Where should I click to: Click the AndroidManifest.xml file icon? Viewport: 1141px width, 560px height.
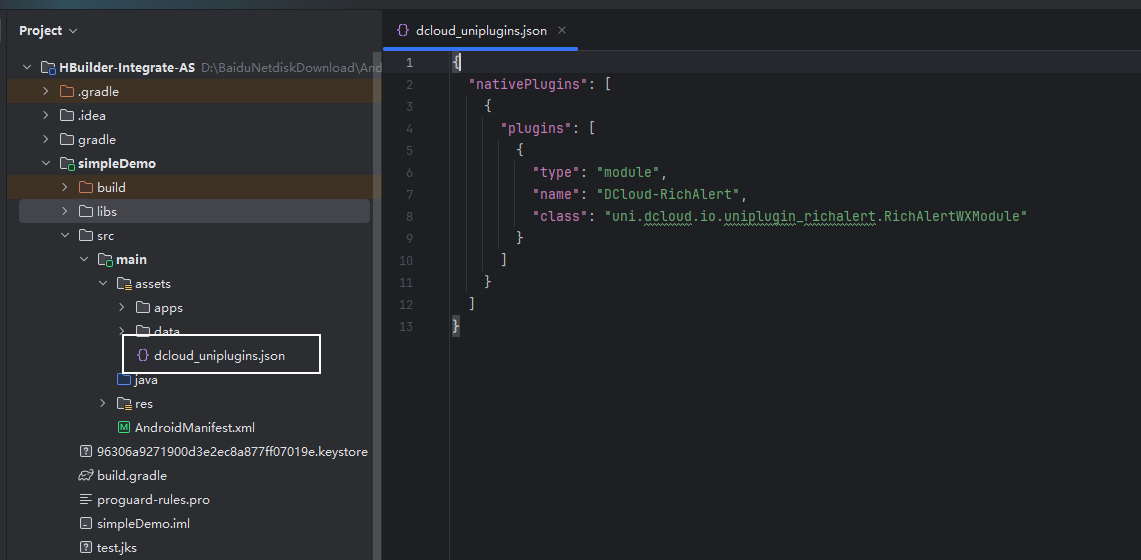124,428
